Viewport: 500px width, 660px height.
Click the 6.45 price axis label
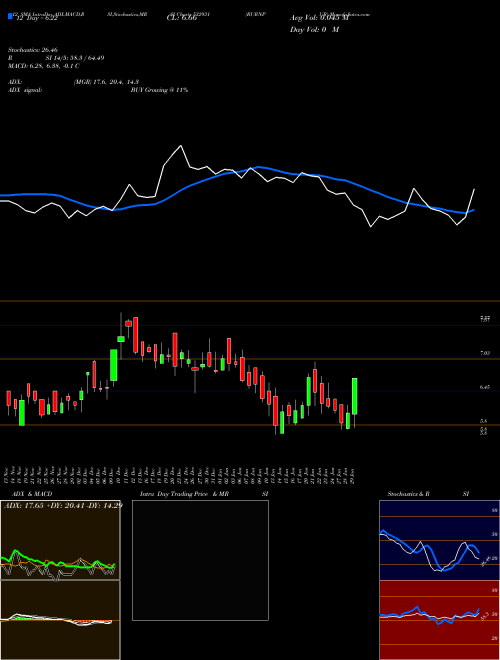pyautogui.click(x=484, y=387)
